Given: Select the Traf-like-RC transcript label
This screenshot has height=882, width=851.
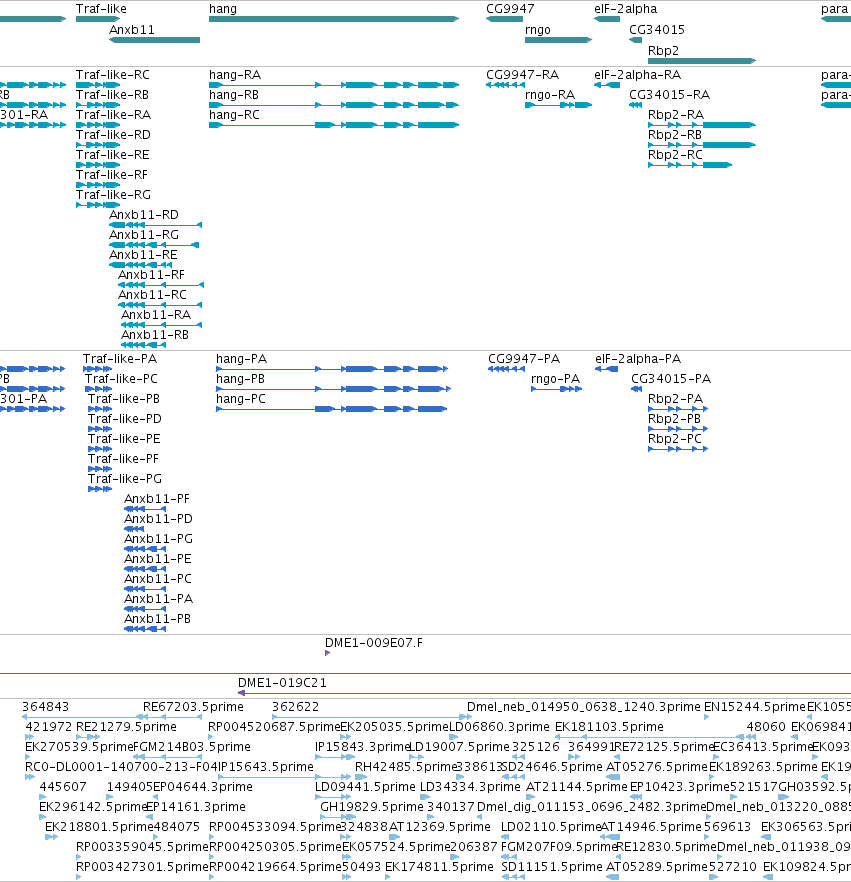Looking at the screenshot, I should point(112,75).
